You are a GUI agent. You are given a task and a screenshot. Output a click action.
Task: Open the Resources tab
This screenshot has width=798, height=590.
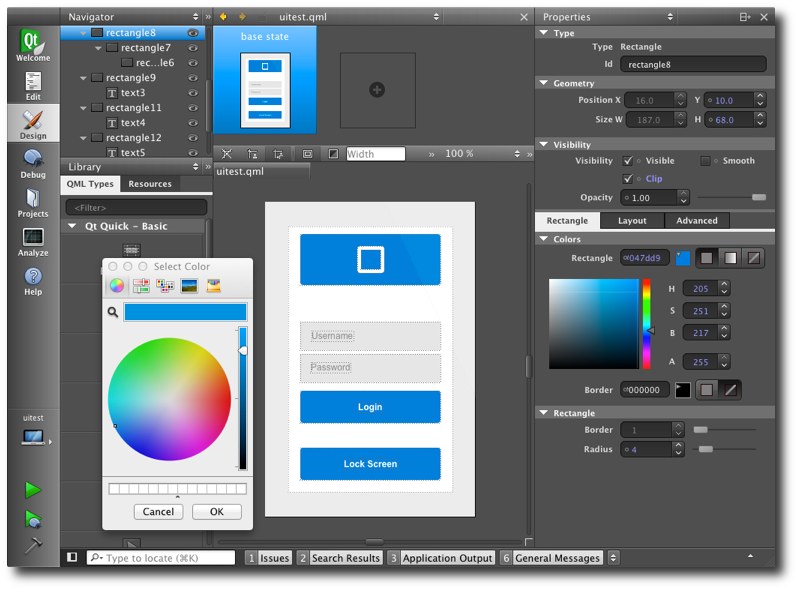tap(150, 184)
